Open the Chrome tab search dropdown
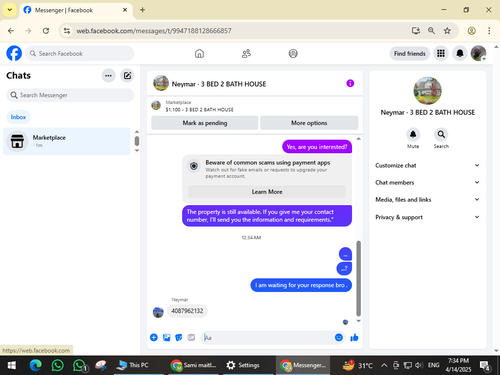Screen dimensions: 500x375 coord(10,10)
